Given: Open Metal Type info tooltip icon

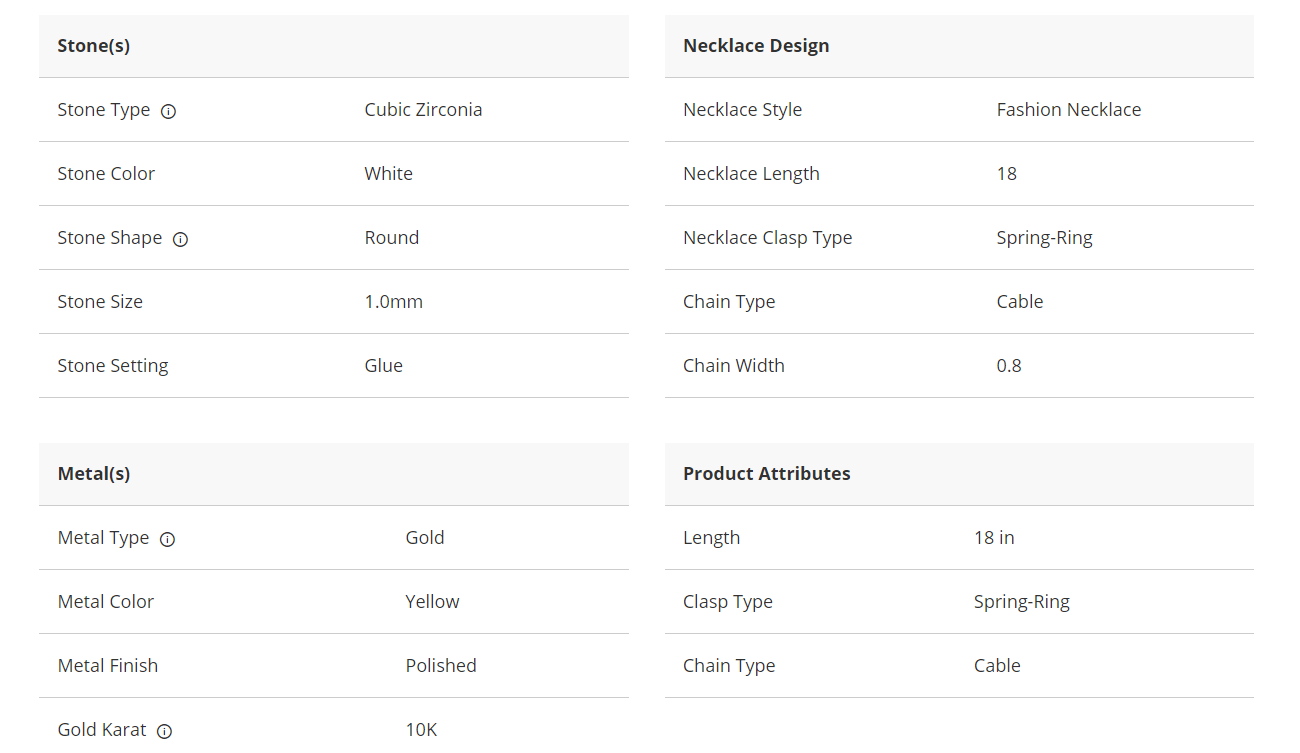Looking at the screenshot, I should pyautogui.click(x=167, y=539).
